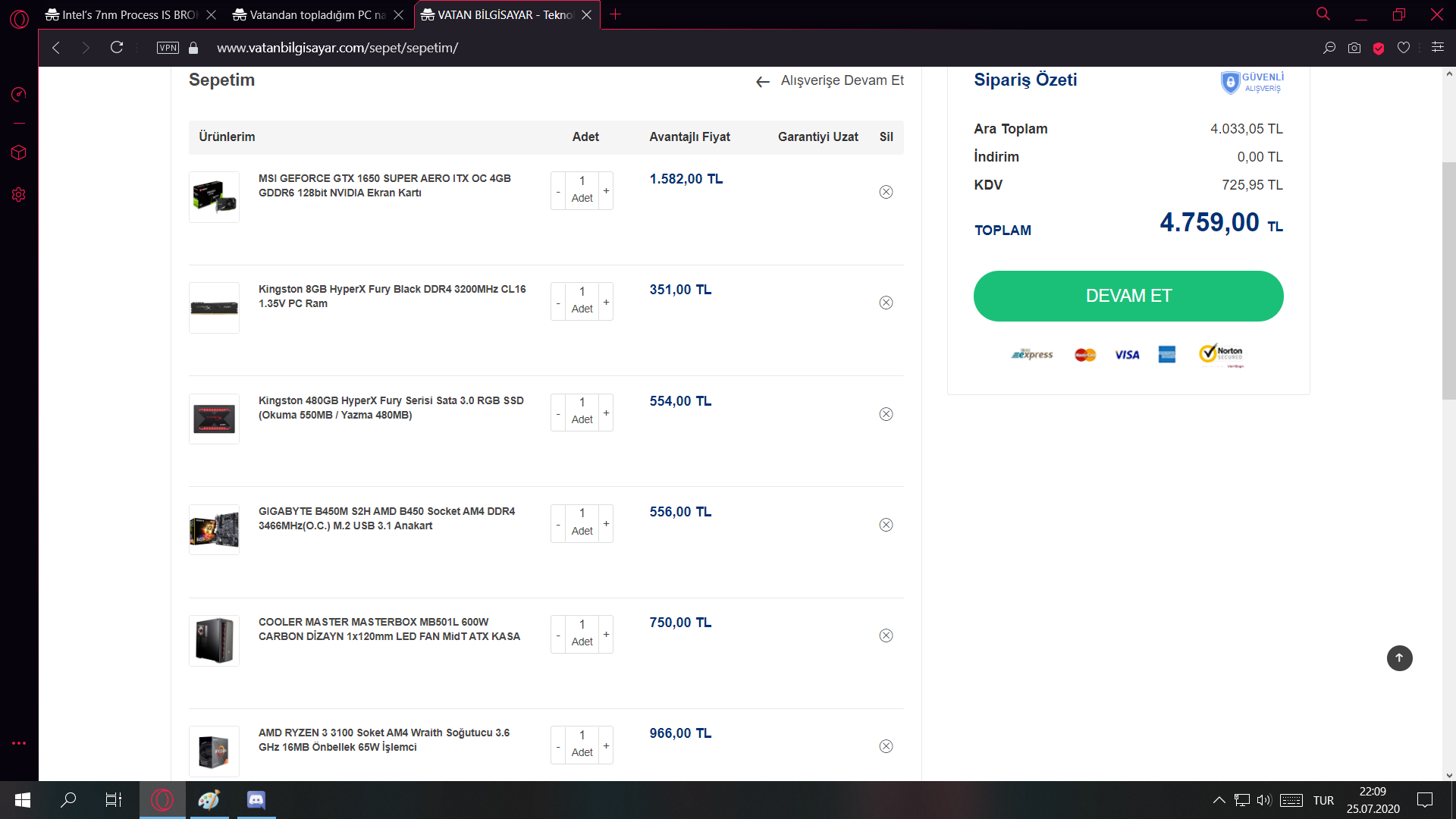The width and height of the screenshot is (1456, 819).
Task: Decrease quantity of Kingston 8GB HyperX RAM
Action: [x=558, y=302]
